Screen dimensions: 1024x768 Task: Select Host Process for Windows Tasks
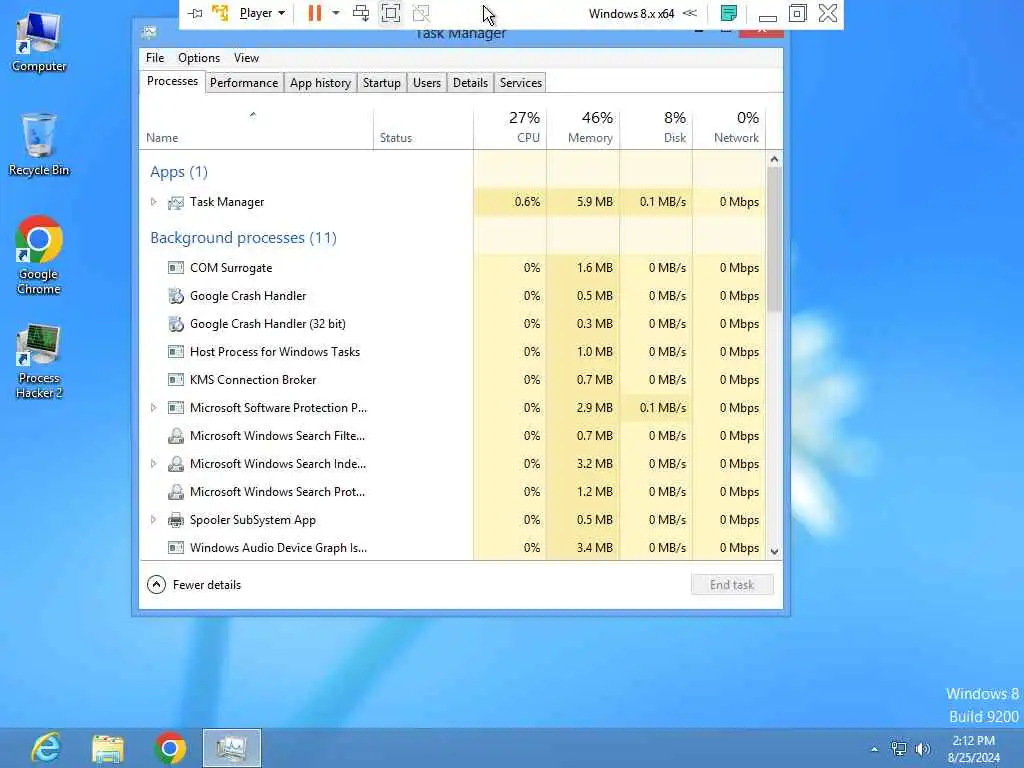coord(452,352)
